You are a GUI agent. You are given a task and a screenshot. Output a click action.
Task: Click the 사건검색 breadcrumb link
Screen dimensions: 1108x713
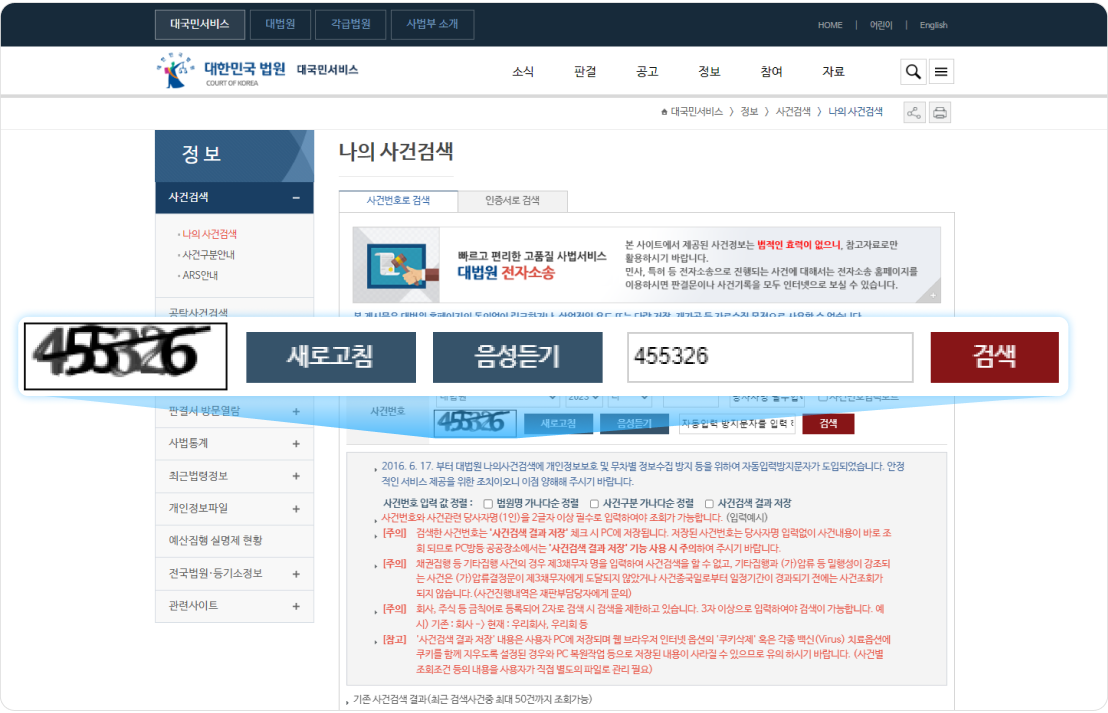(x=794, y=112)
